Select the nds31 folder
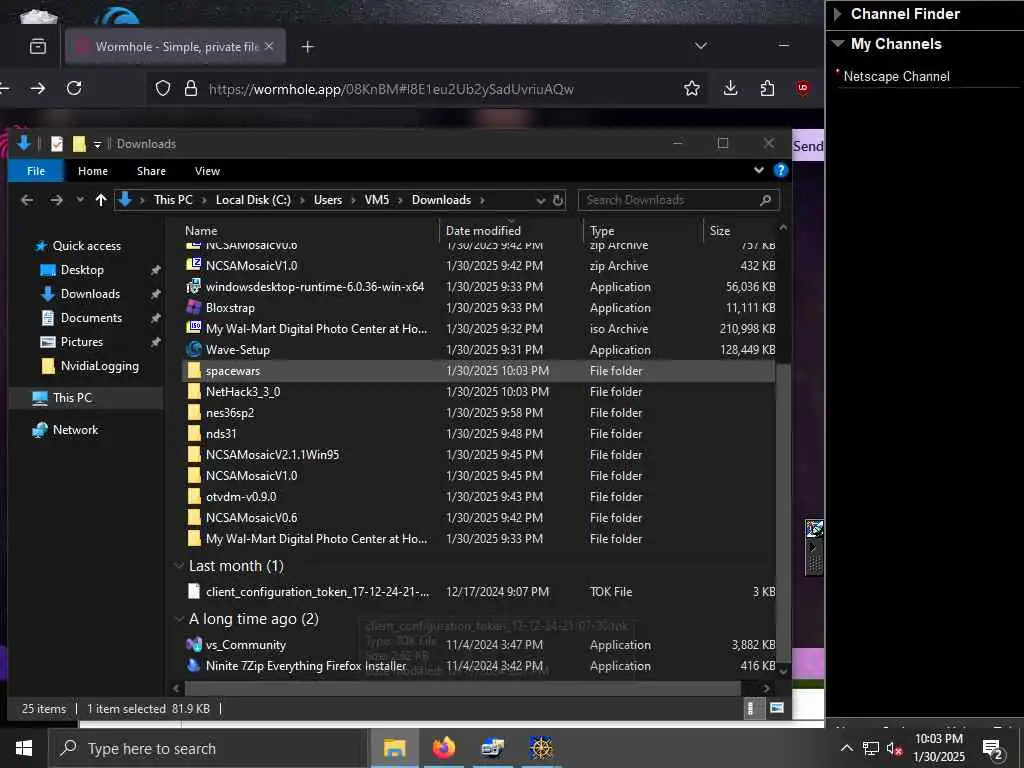The width and height of the screenshot is (1024, 768). [221, 434]
